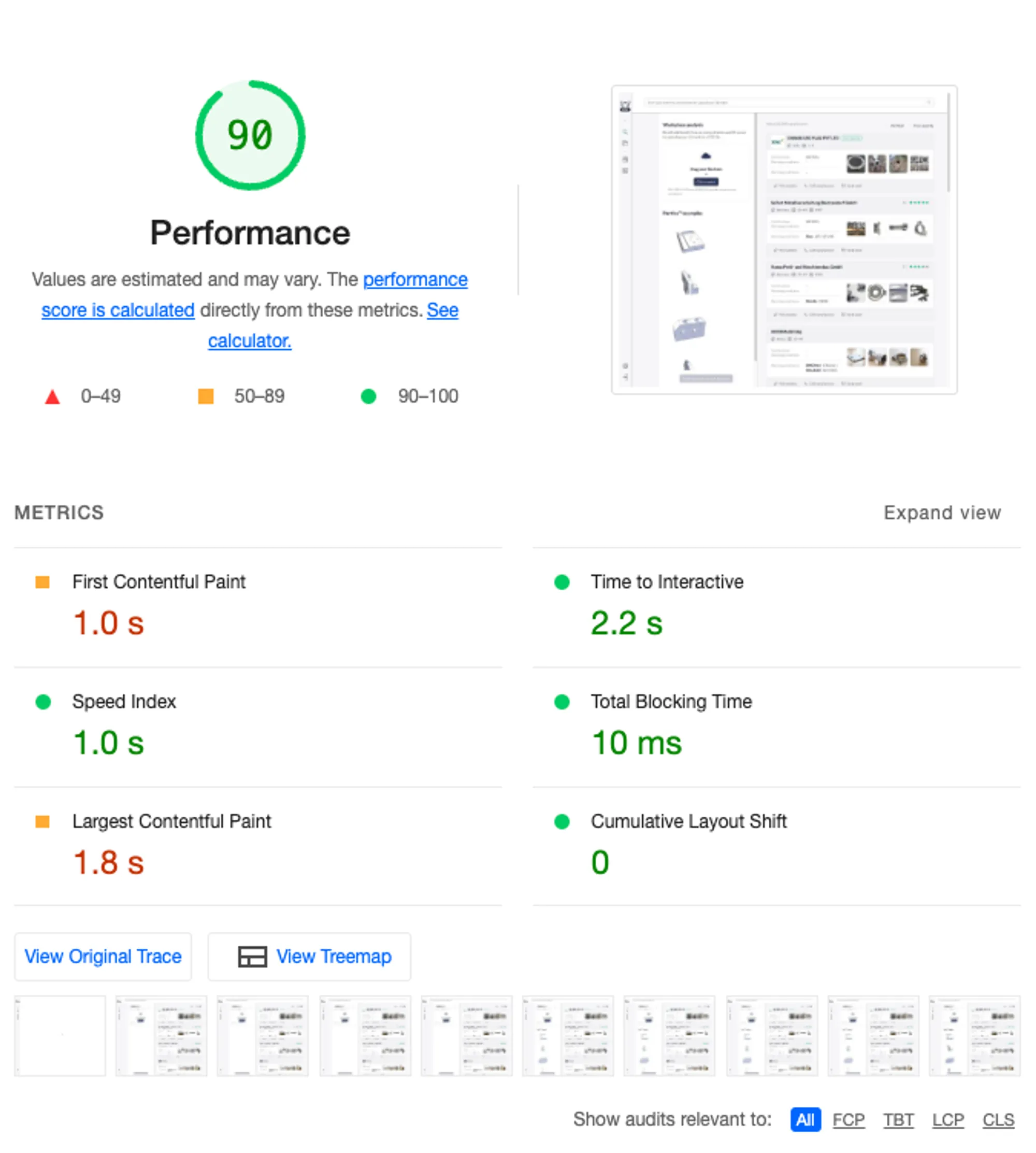Click the red triangle 0–49 legend icon

(52, 397)
